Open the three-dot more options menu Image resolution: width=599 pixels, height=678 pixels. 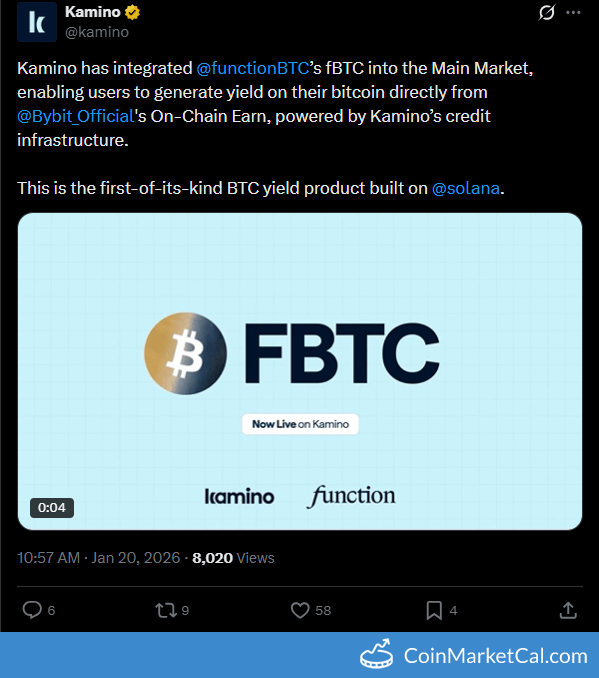coord(573,12)
